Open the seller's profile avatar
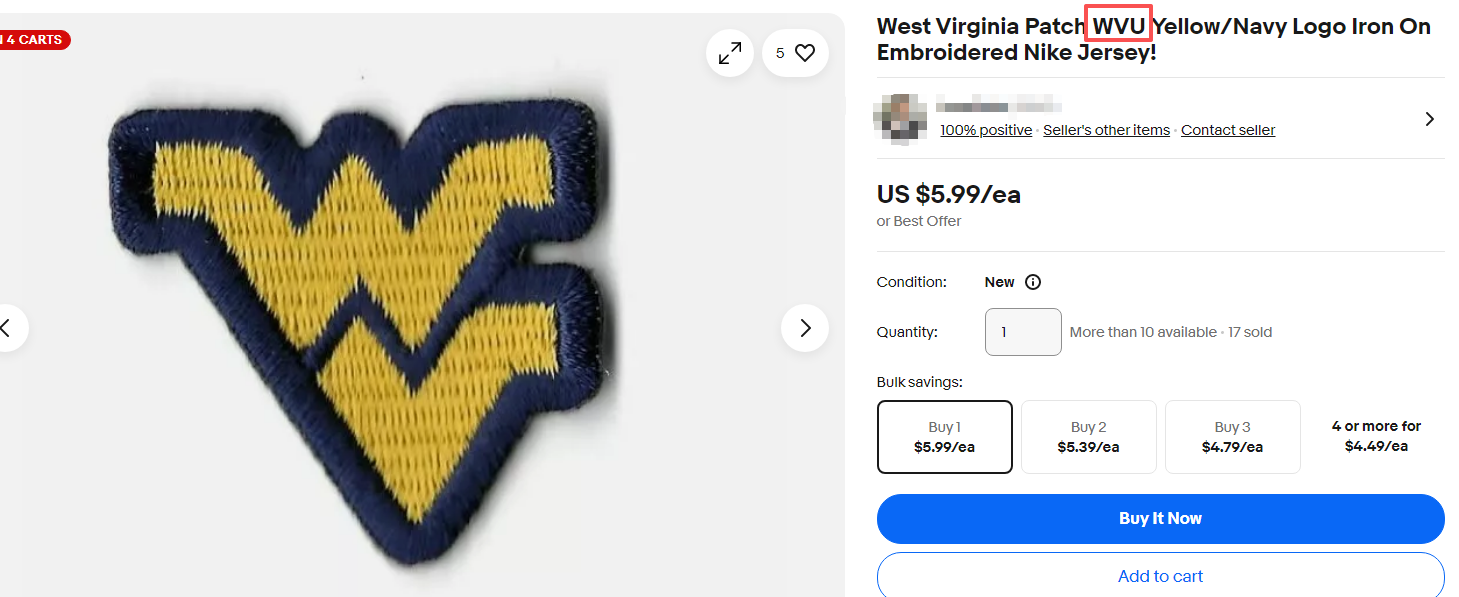The image size is (1459, 597). pos(899,119)
